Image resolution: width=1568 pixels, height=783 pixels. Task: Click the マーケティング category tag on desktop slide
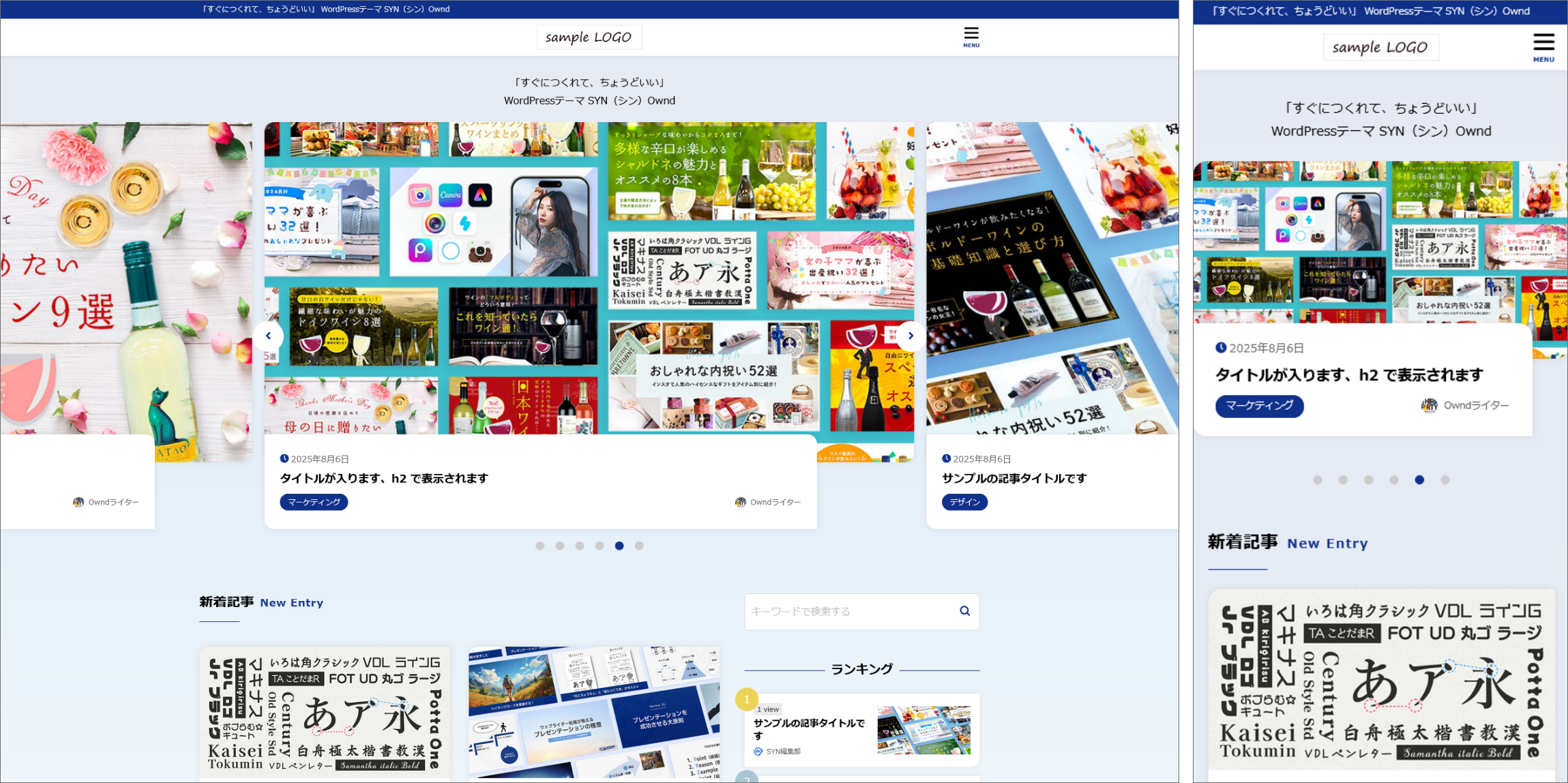pos(314,502)
